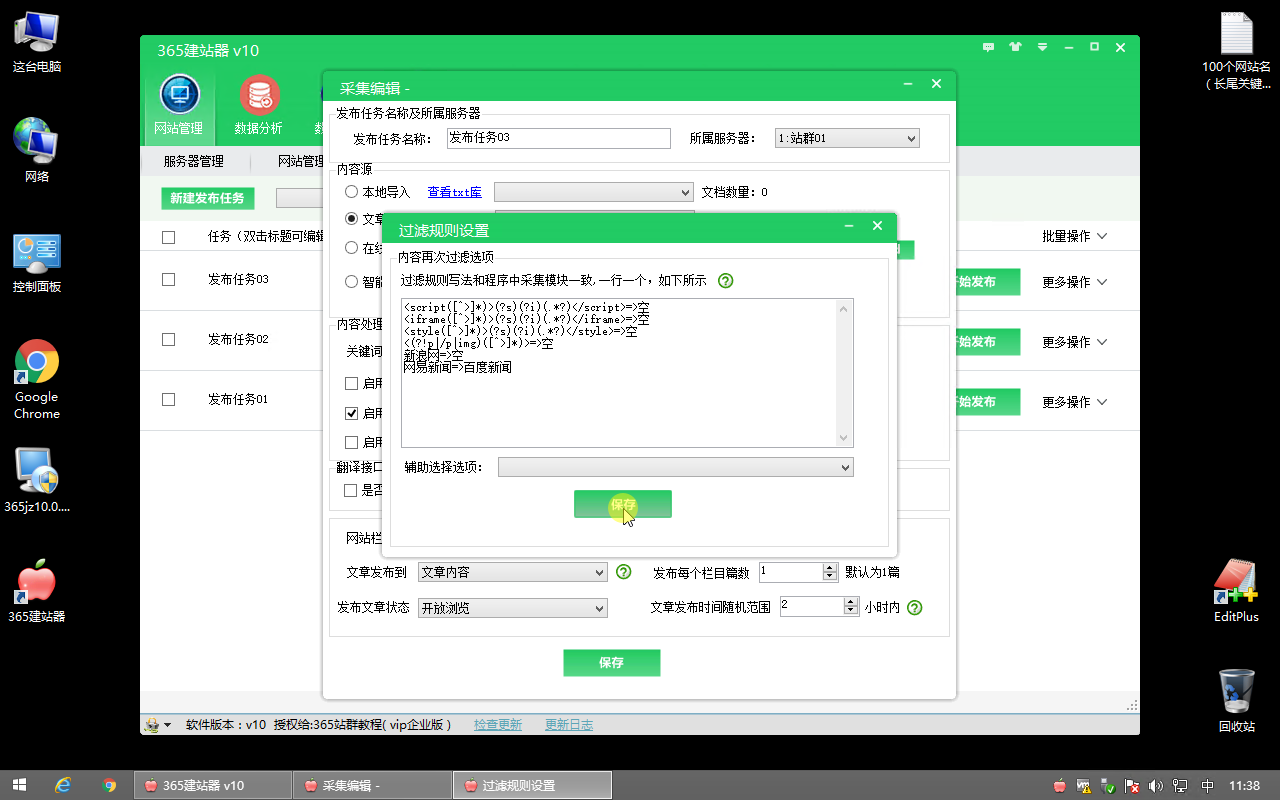Expand 更多操作 for 发布任务01
This screenshot has width=1280, height=800.
(1075, 402)
